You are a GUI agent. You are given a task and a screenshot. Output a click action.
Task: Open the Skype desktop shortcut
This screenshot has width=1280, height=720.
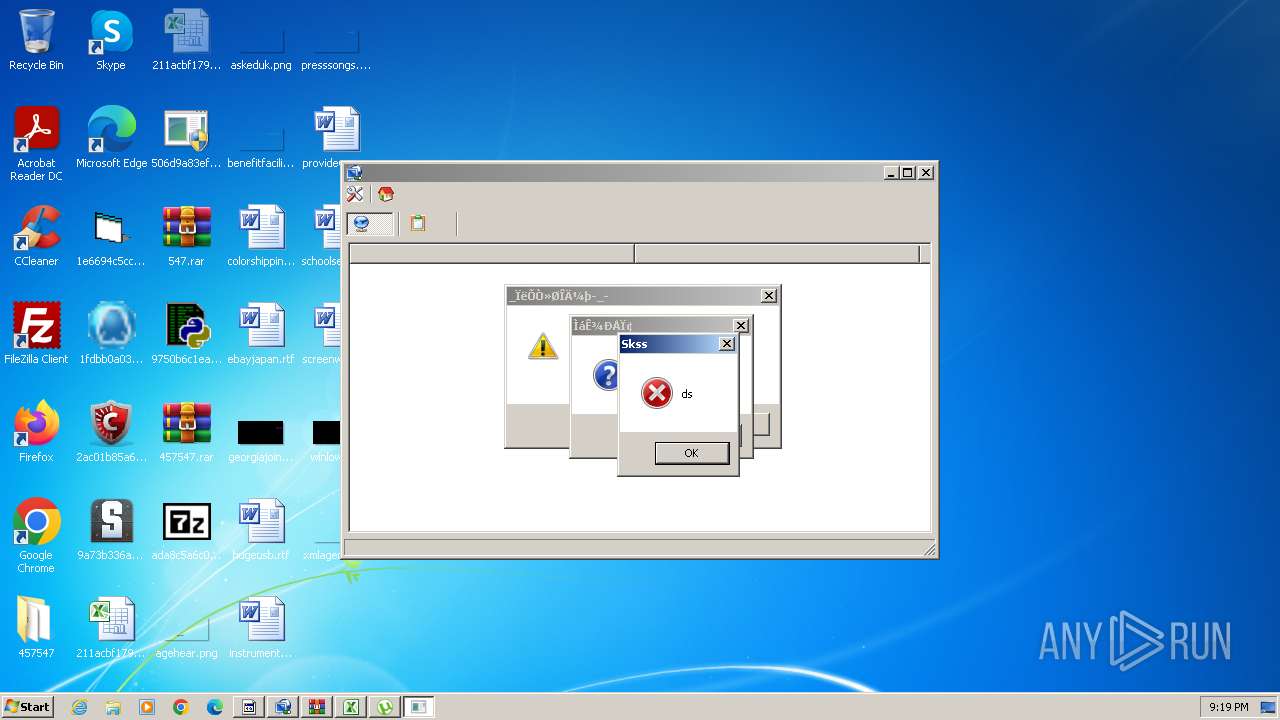(110, 40)
